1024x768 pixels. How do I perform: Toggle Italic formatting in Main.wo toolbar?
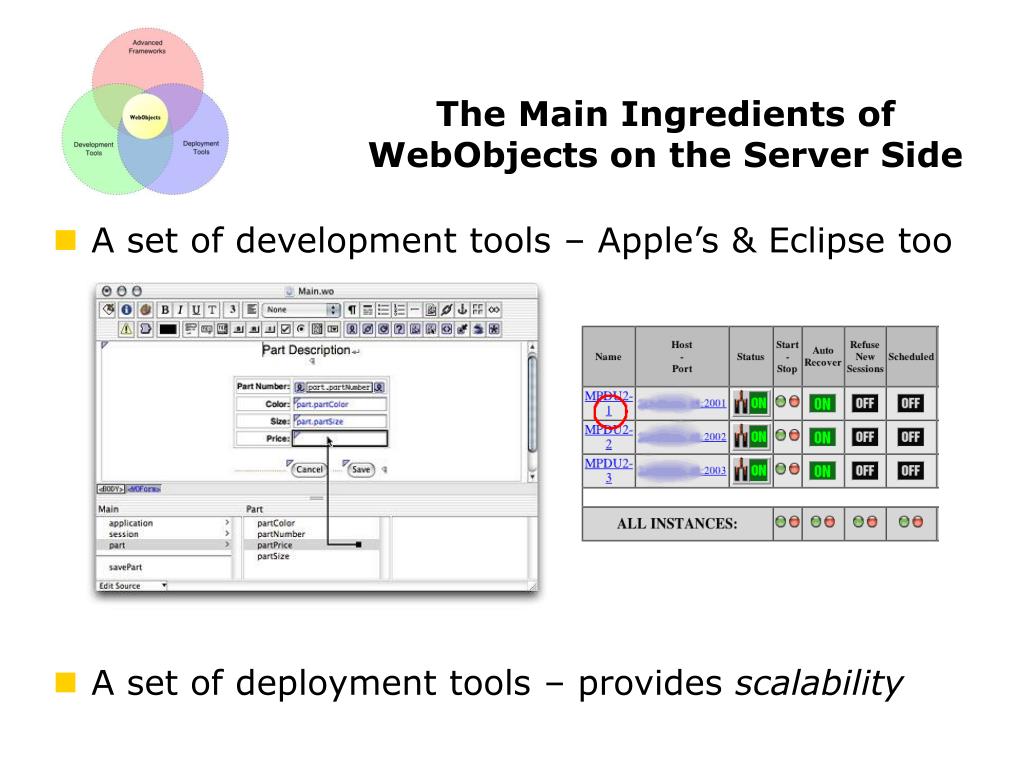180,310
